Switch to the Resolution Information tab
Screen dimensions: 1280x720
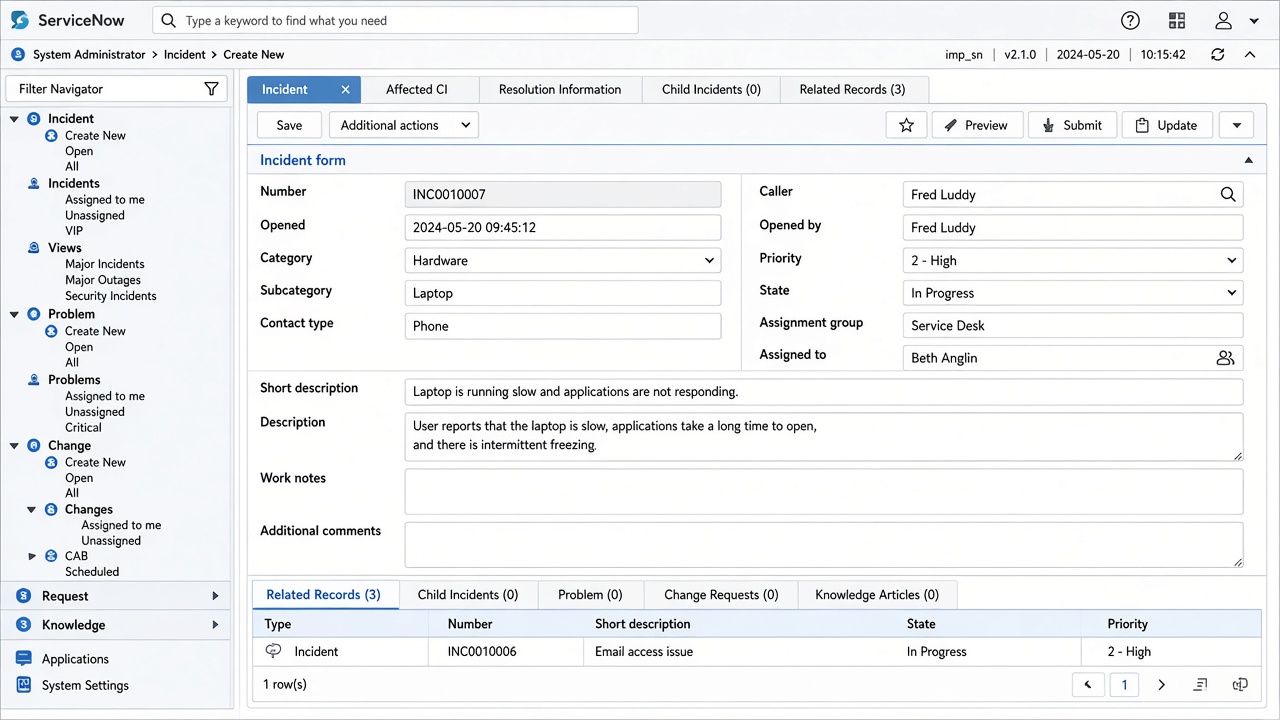click(560, 89)
